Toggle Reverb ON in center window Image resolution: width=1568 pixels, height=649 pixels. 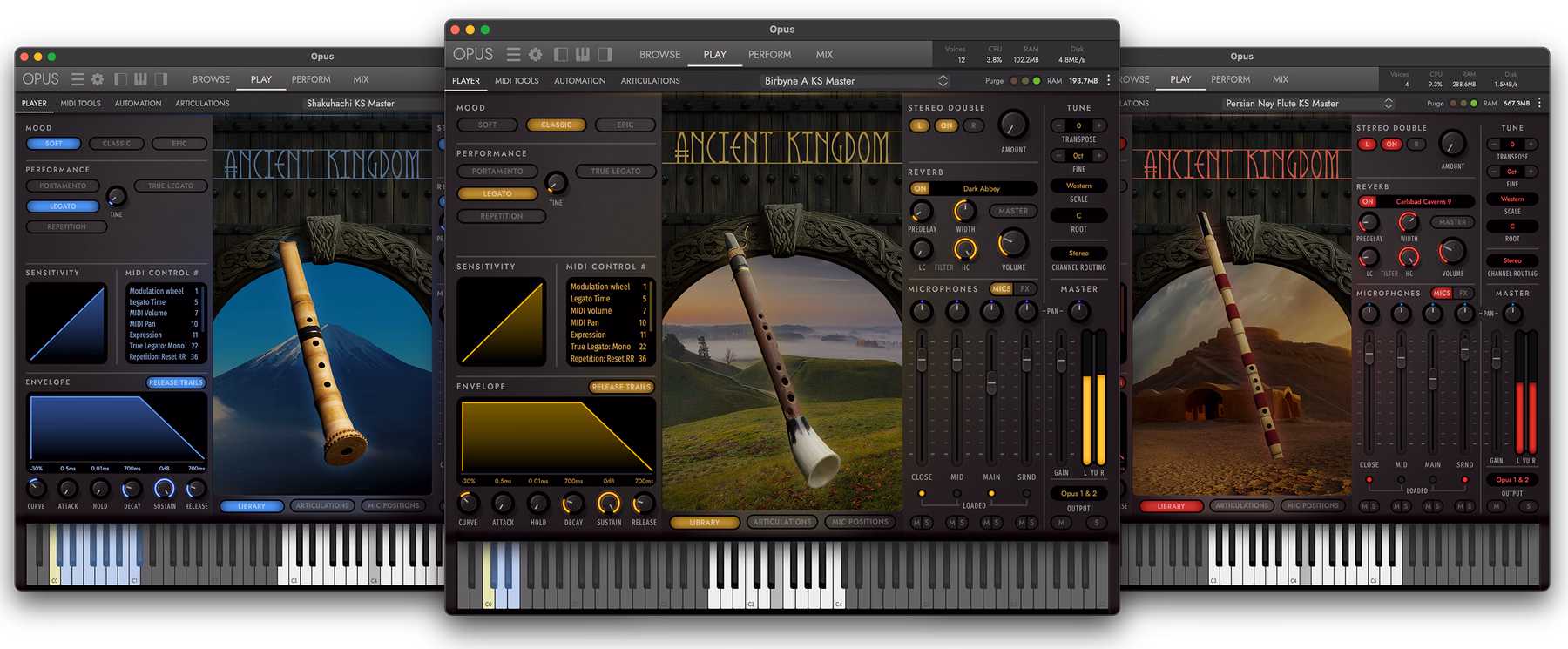(x=920, y=188)
